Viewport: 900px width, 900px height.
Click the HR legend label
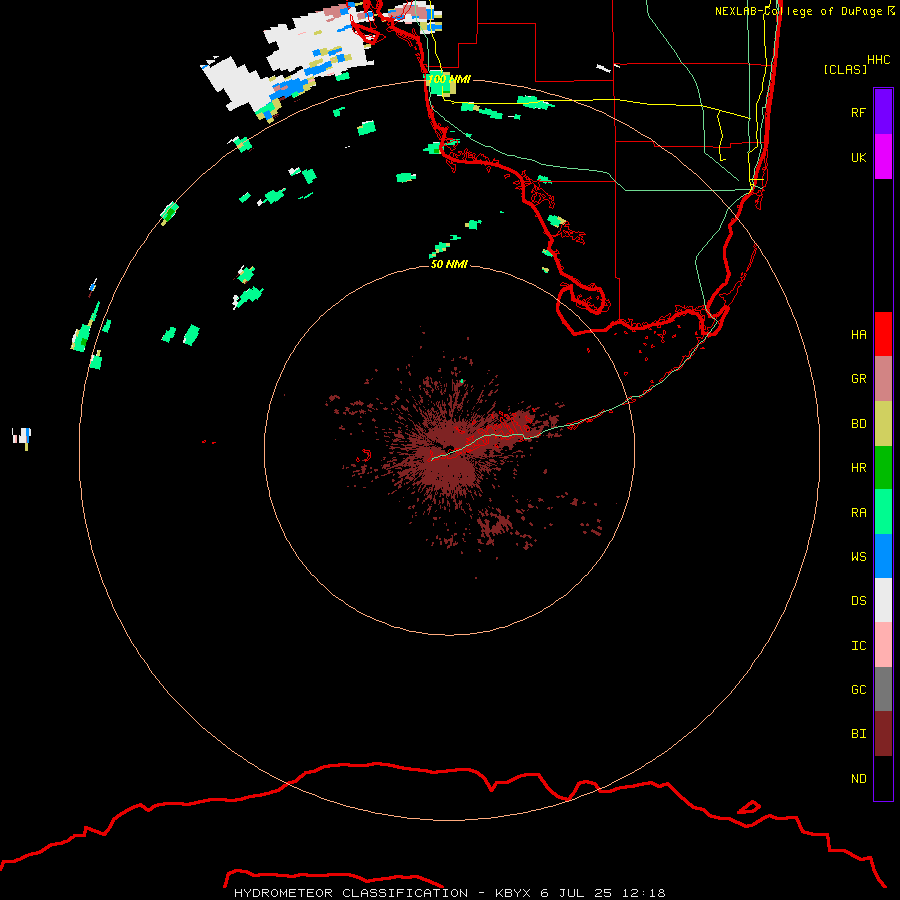[858, 468]
